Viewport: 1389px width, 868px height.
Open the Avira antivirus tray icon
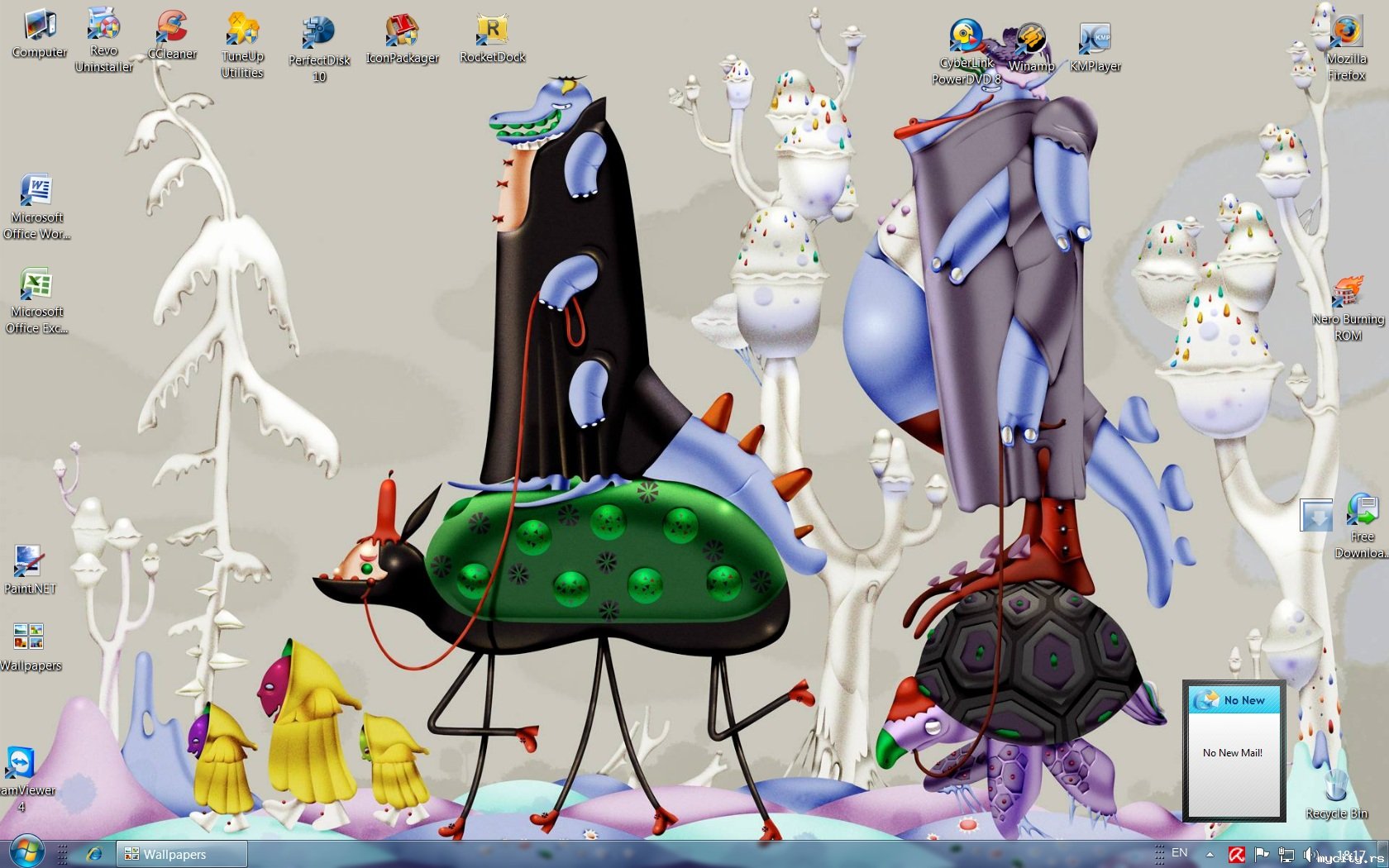click(1237, 854)
